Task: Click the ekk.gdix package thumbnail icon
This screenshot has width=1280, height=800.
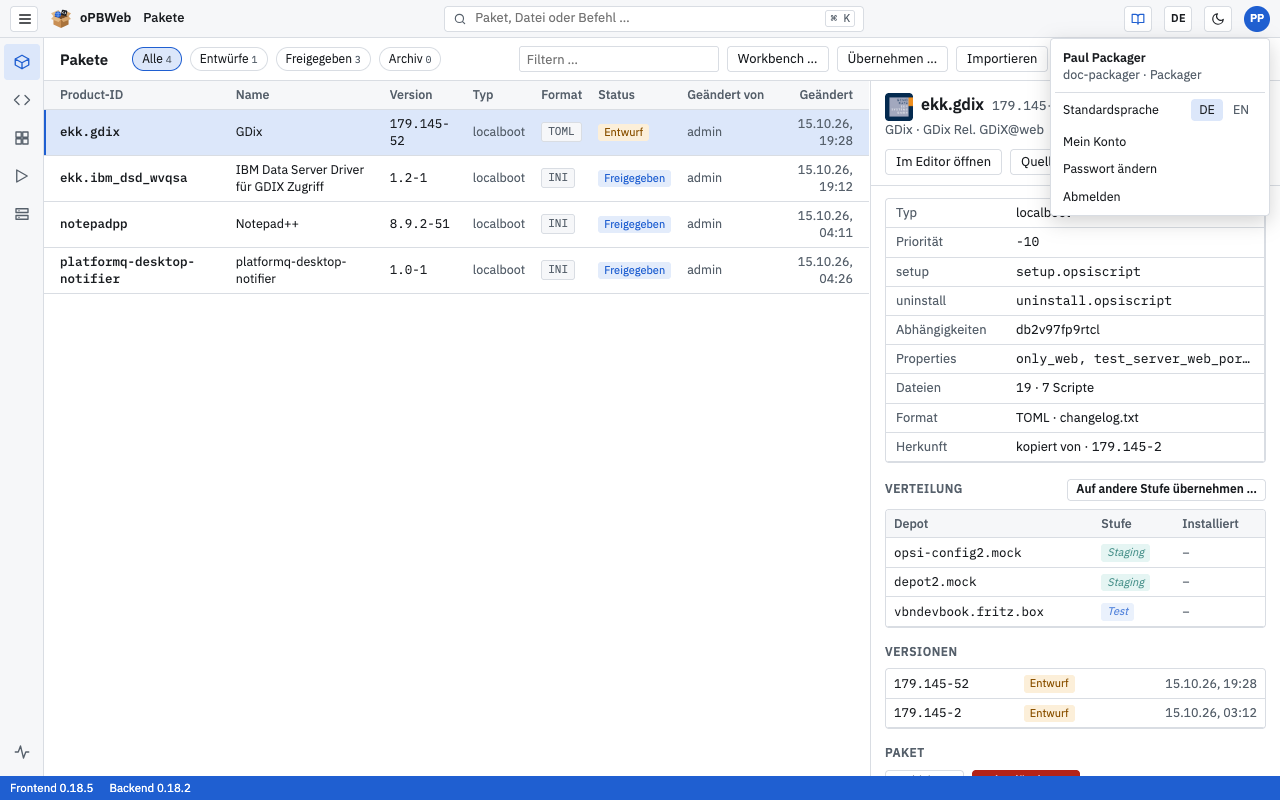Action: (x=899, y=106)
